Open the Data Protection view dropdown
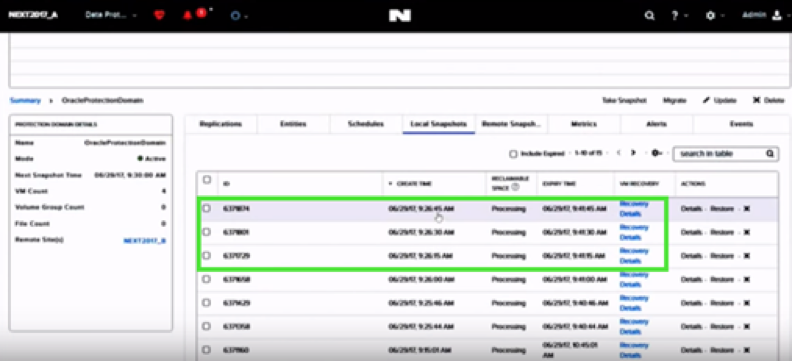792x361 pixels. click(111, 16)
